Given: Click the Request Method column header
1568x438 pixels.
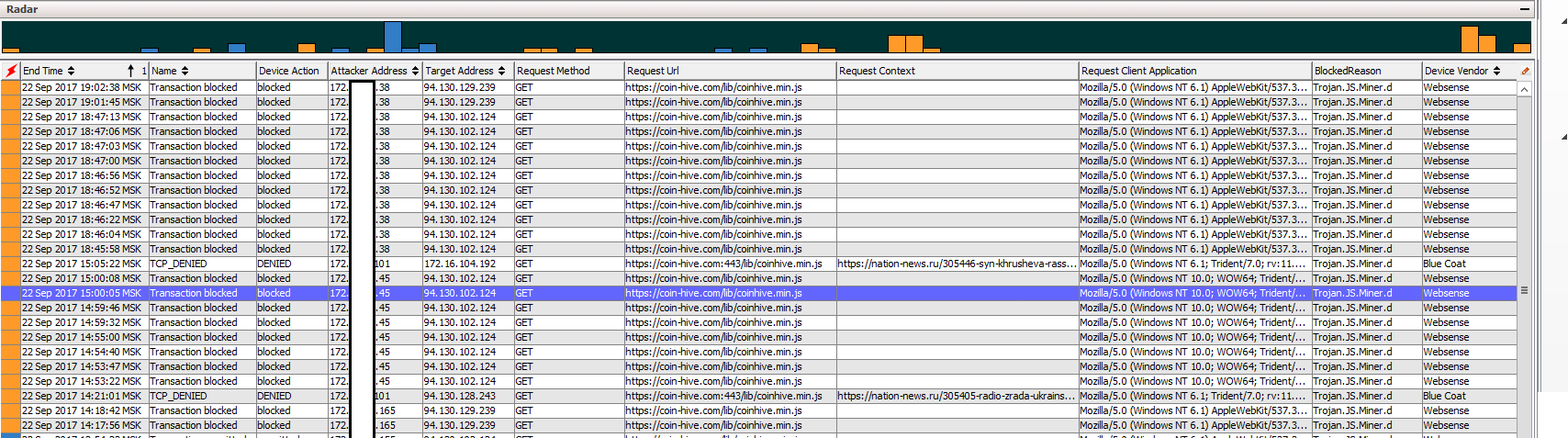Looking at the screenshot, I should [568, 71].
